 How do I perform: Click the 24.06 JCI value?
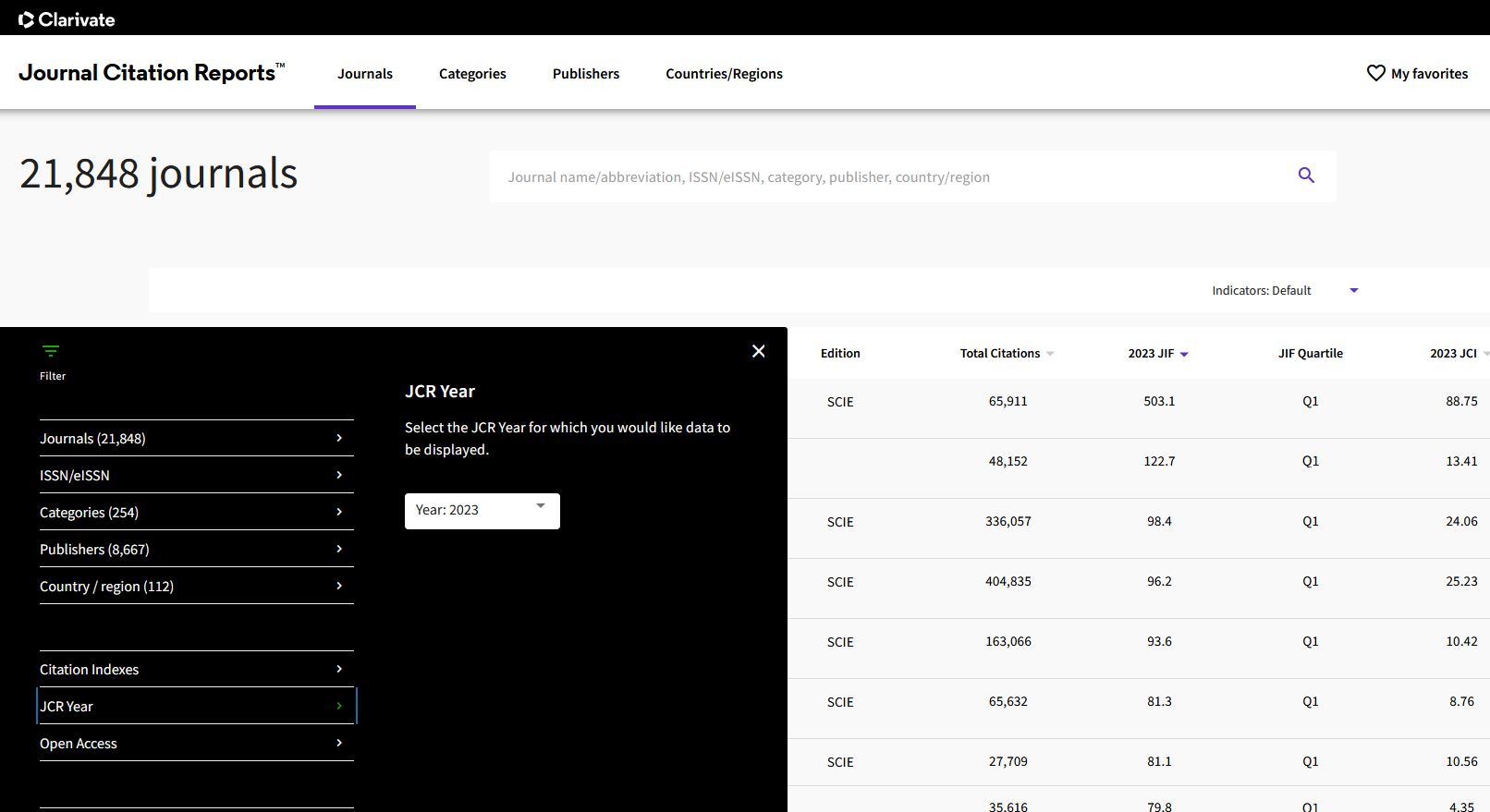click(1461, 521)
